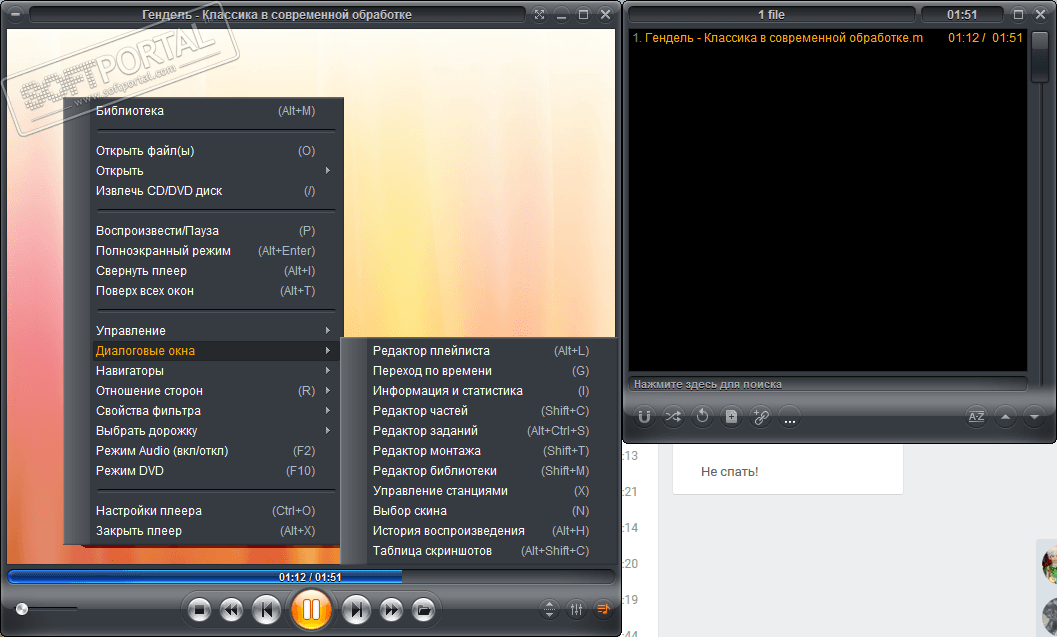Open Настройки плеера
This screenshot has width=1057, height=637.
click(206, 511)
